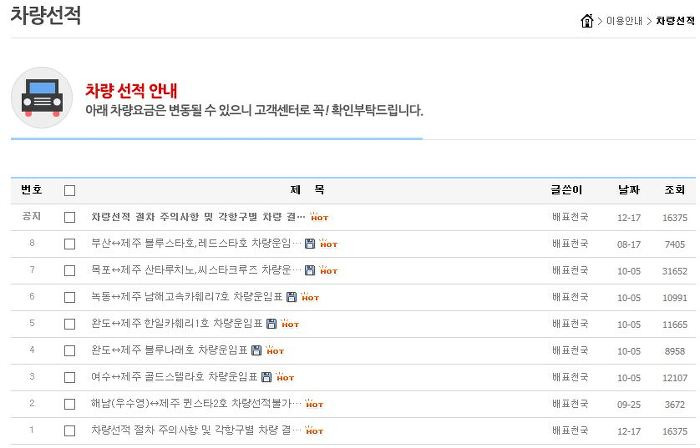Open post 완도↔제주 블루나래호 차량운임표
This screenshot has width=700, height=448.
point(169,350)
